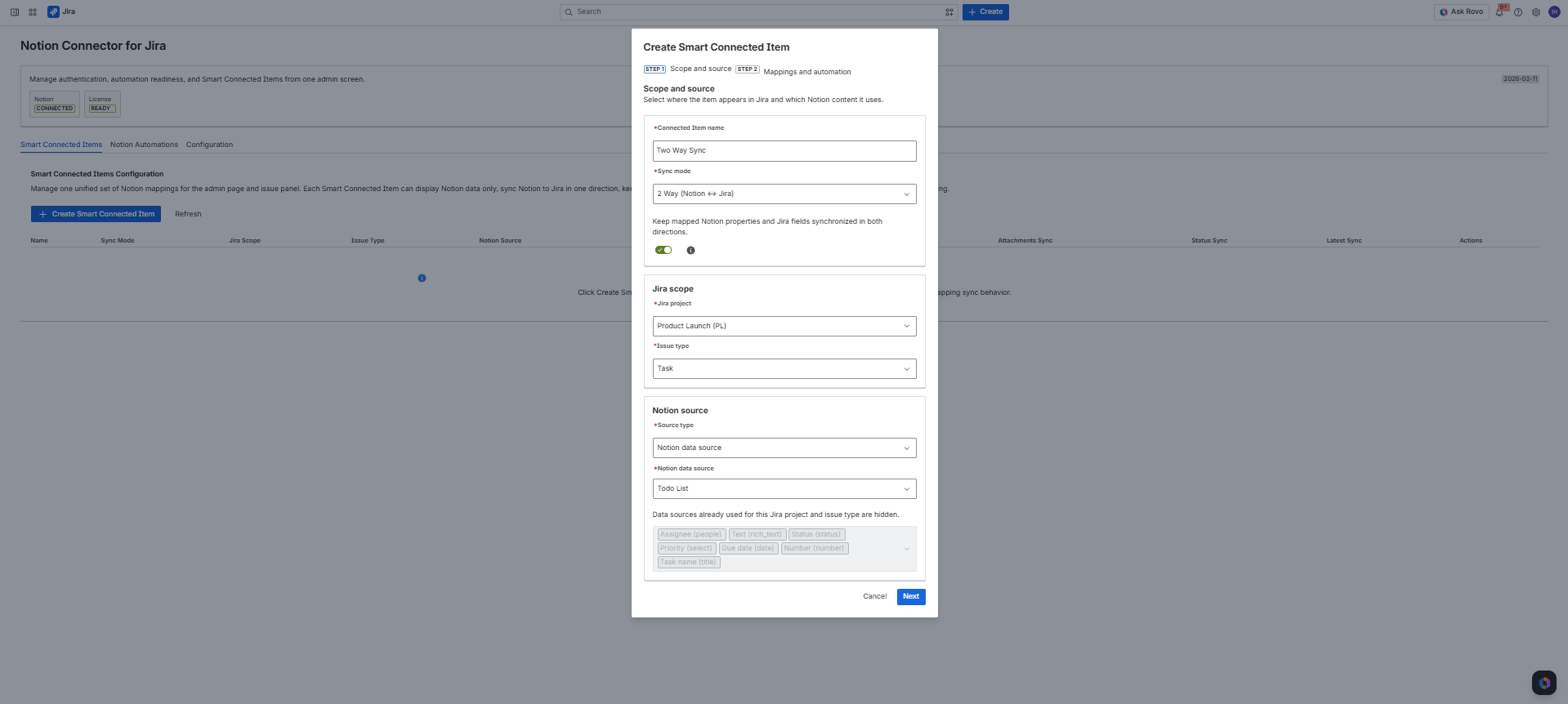The width and height of the screenshot is (1568, 704).
Task: Click the Number (number) property tag
Action: coord(815,549)
